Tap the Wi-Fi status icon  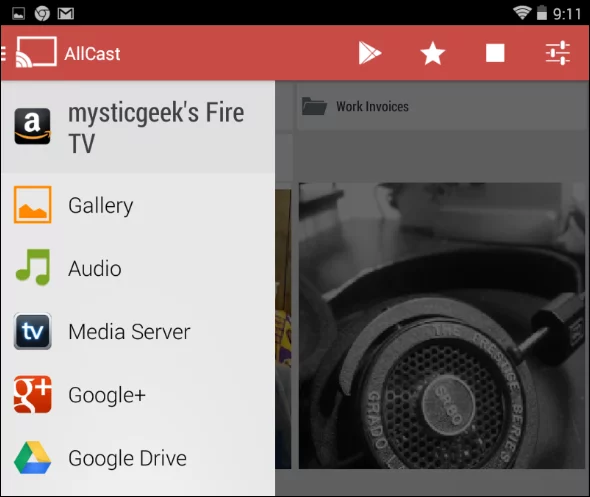pyautogui.click(x=522, y=13)
